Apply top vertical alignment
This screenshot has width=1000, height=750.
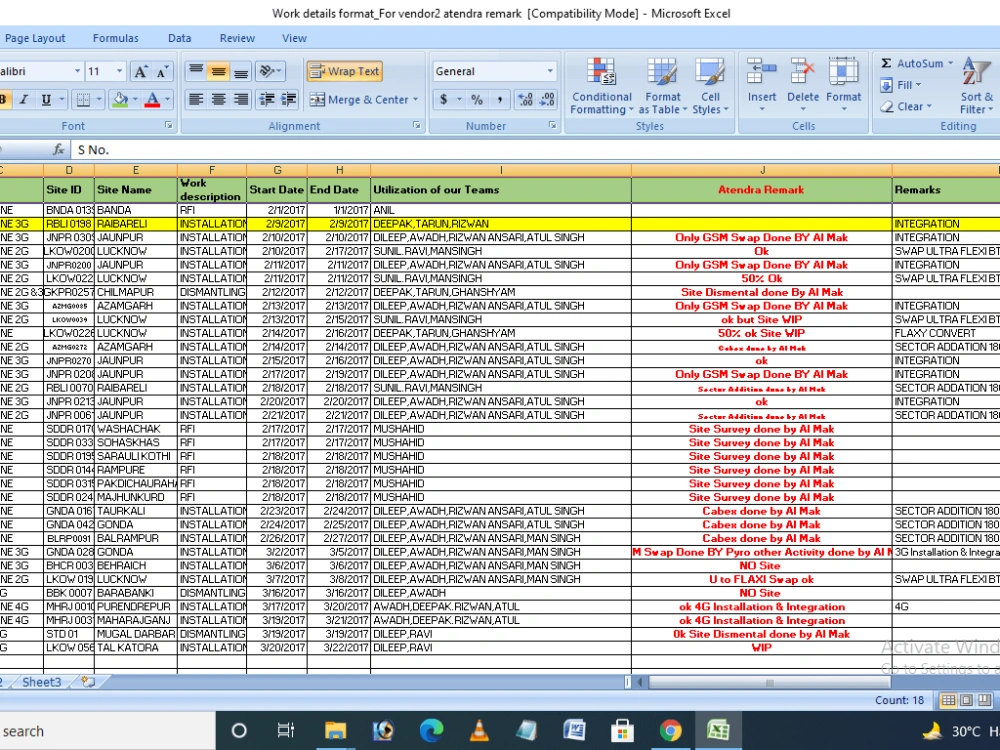point(196,71)
